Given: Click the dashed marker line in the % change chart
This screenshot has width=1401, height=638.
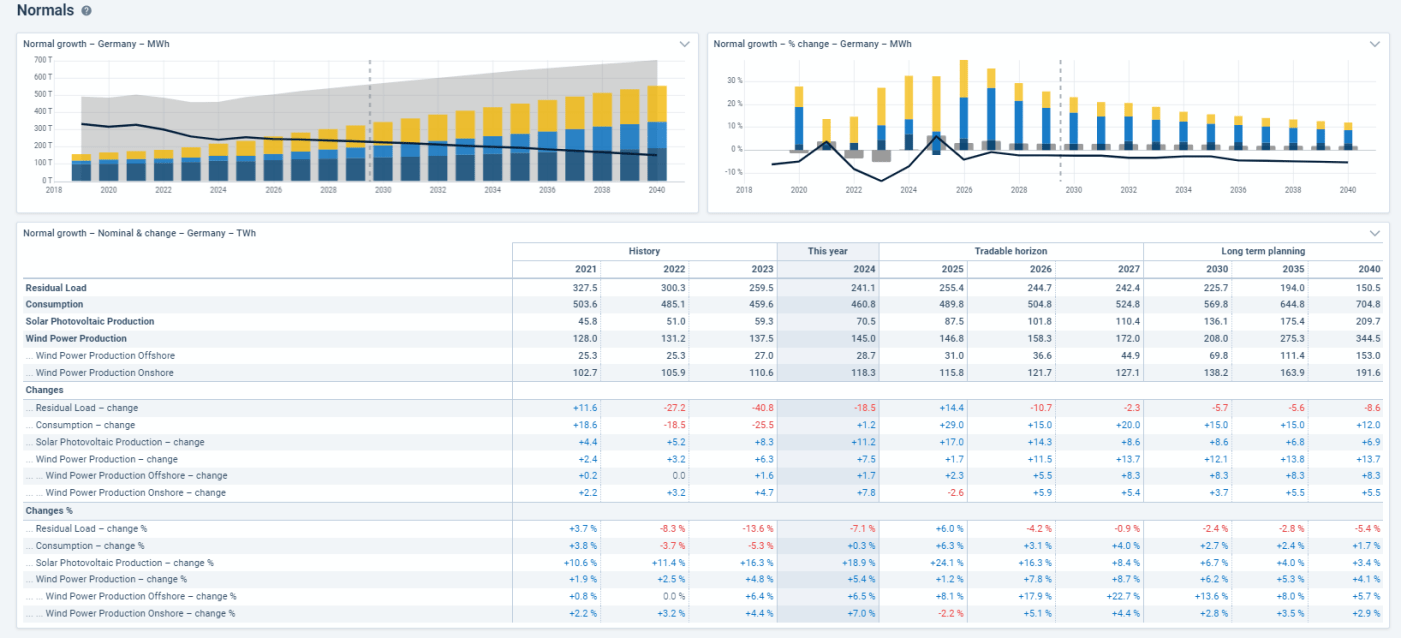Looking at the screenshot, I should pyautogui.click(x=1060, y=120).
